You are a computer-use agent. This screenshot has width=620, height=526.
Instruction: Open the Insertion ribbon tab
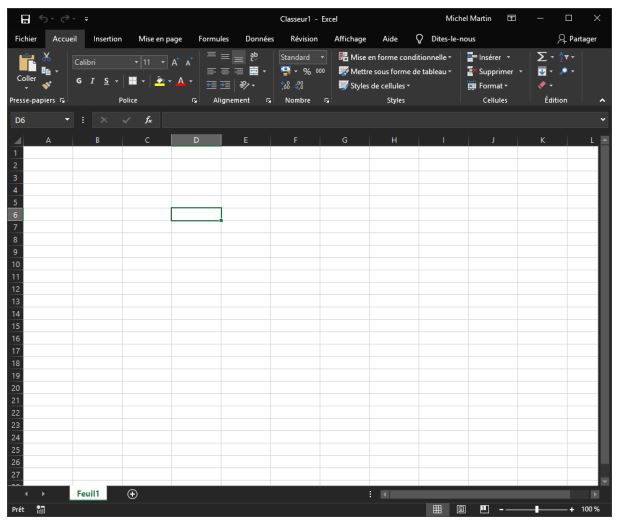[x=107, y=39]
